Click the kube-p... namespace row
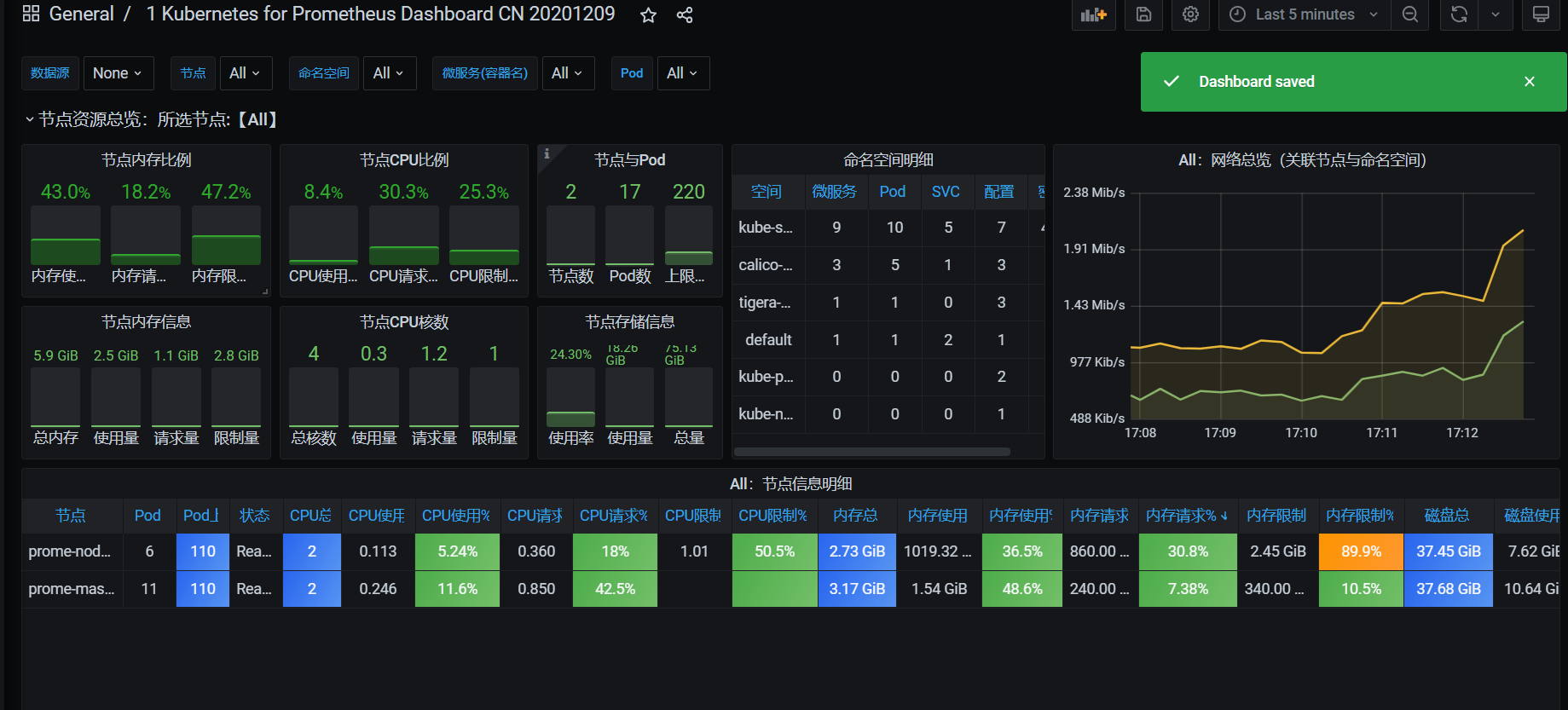The height and width of the screenshot is (710, 1568). tap(888, 377)
